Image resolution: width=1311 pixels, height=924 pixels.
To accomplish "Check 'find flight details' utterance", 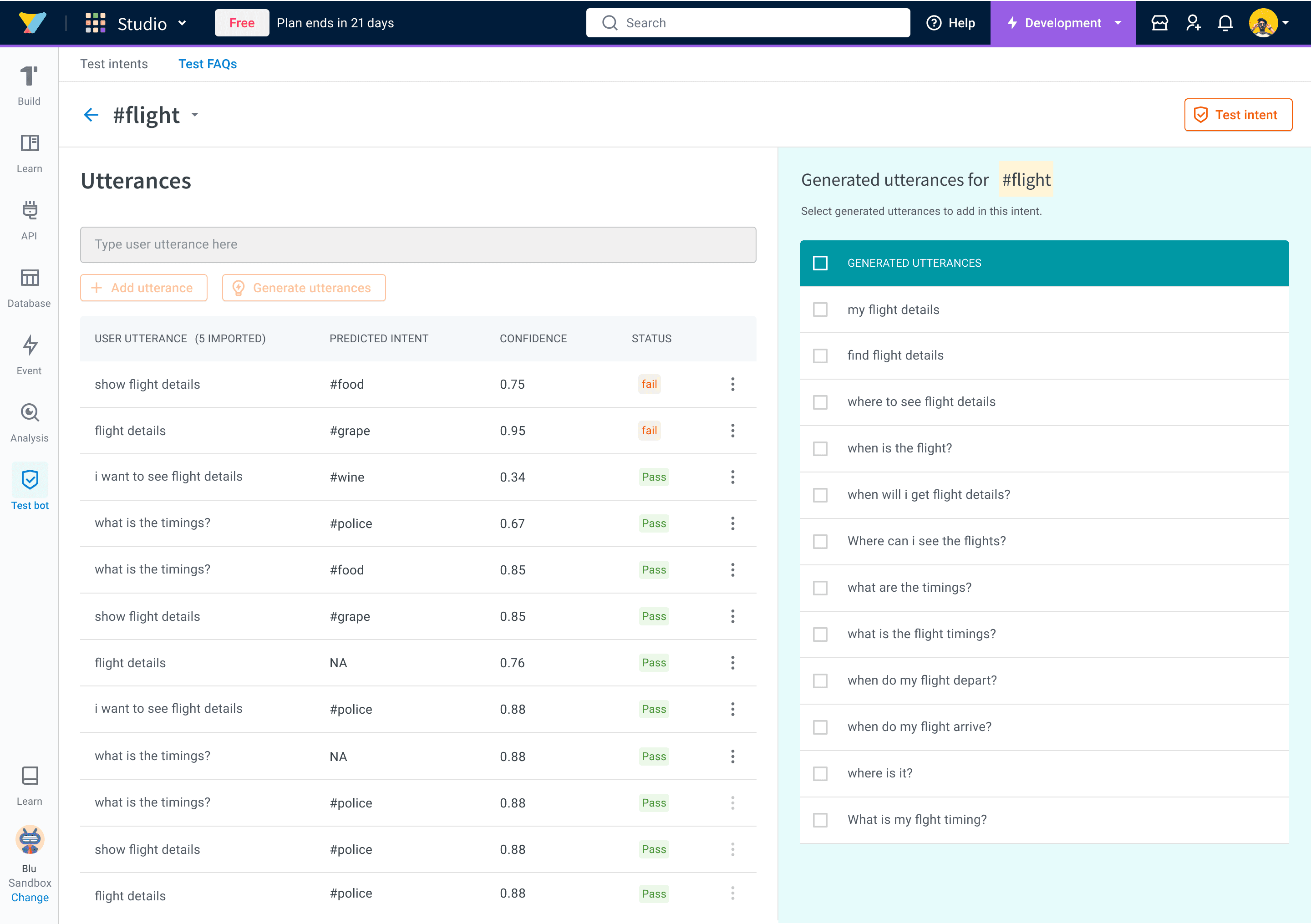I will pos(820,356).
